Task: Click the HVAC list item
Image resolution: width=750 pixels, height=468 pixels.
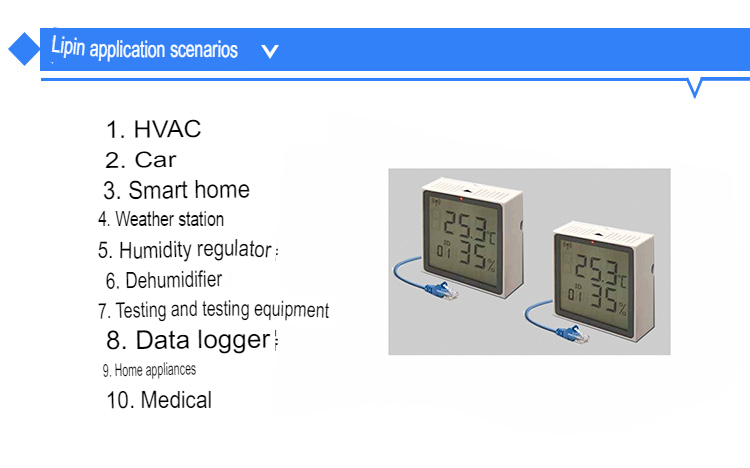Action: (153, 129)
